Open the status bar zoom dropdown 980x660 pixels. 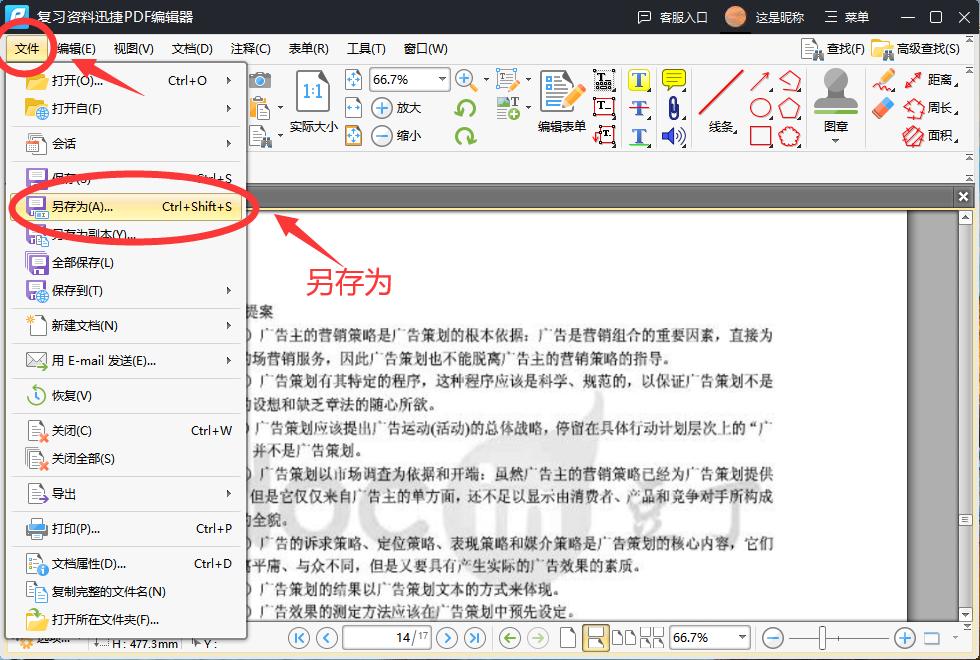pos(741,637)
